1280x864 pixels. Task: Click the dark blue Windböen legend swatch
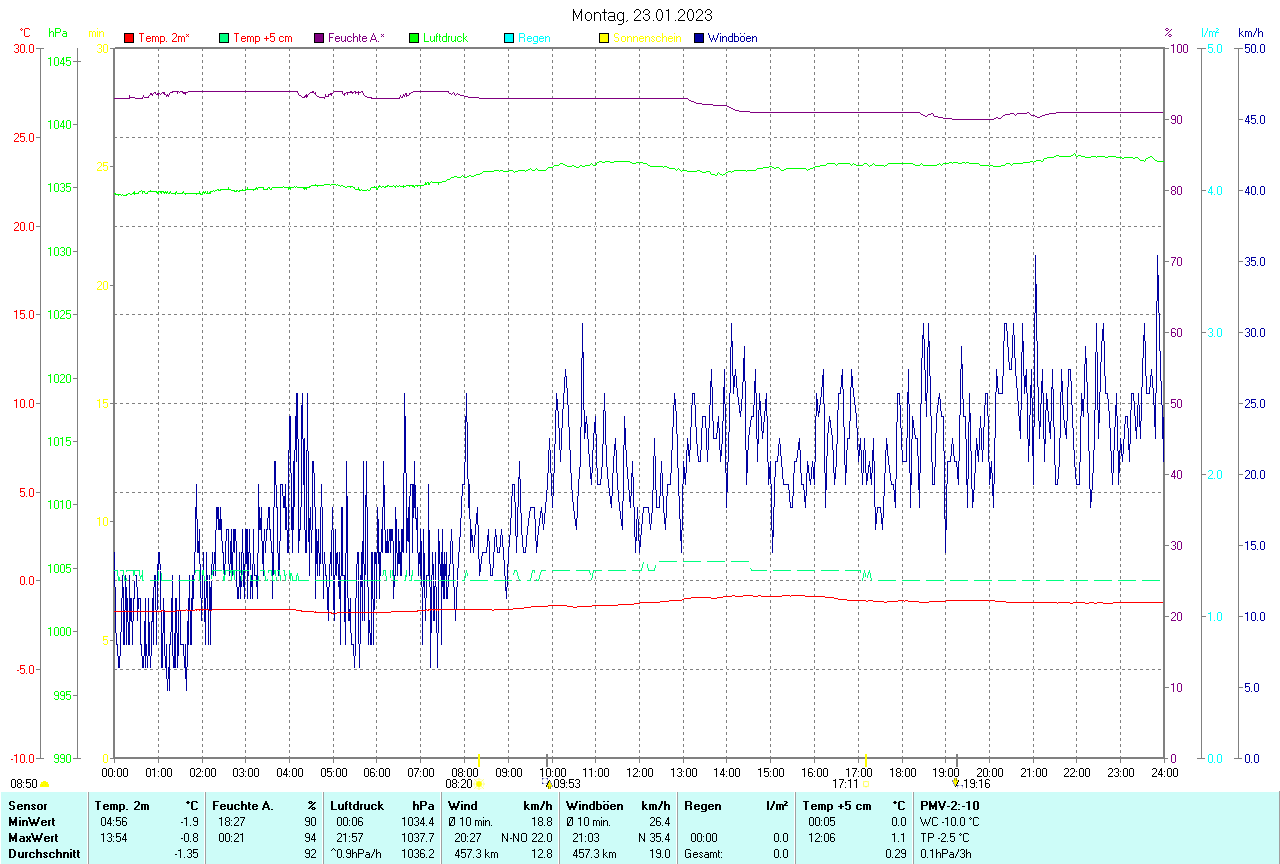click(x=699, y=38)
